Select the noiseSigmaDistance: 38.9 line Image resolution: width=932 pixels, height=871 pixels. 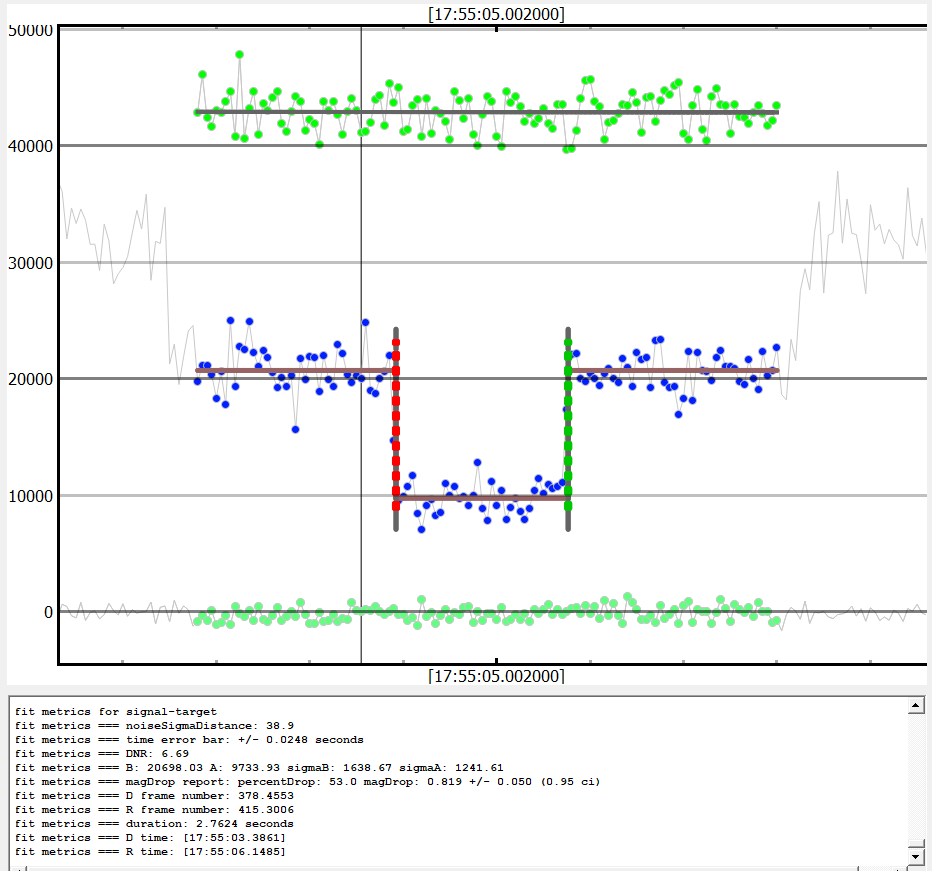point(155,725)
